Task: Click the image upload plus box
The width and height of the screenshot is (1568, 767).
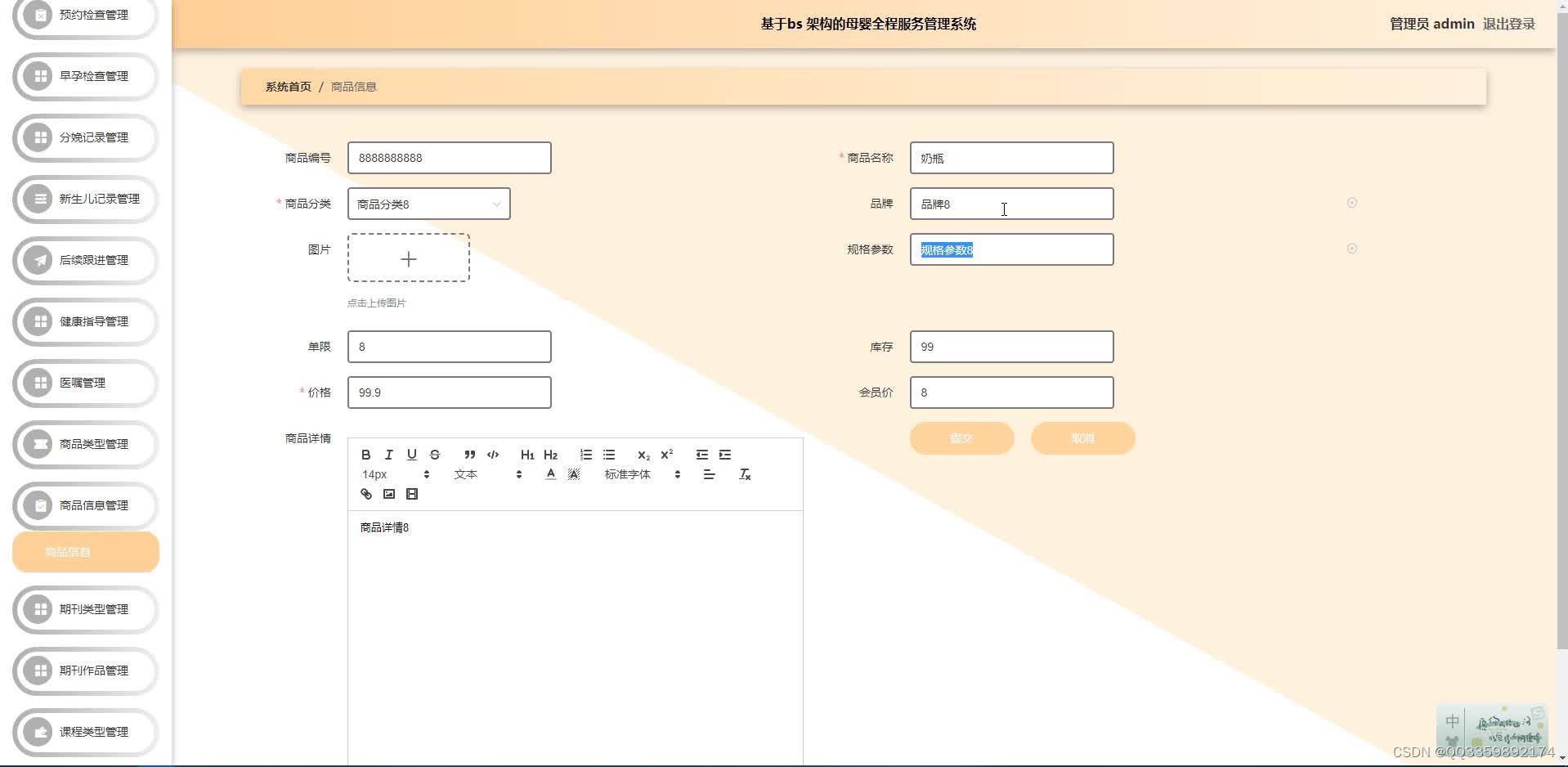Action: (x=409, y=258)
